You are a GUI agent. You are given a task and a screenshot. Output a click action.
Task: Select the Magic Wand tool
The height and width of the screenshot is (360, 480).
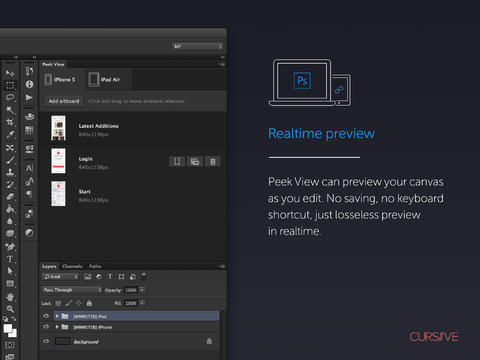click(x=10, y=110)
